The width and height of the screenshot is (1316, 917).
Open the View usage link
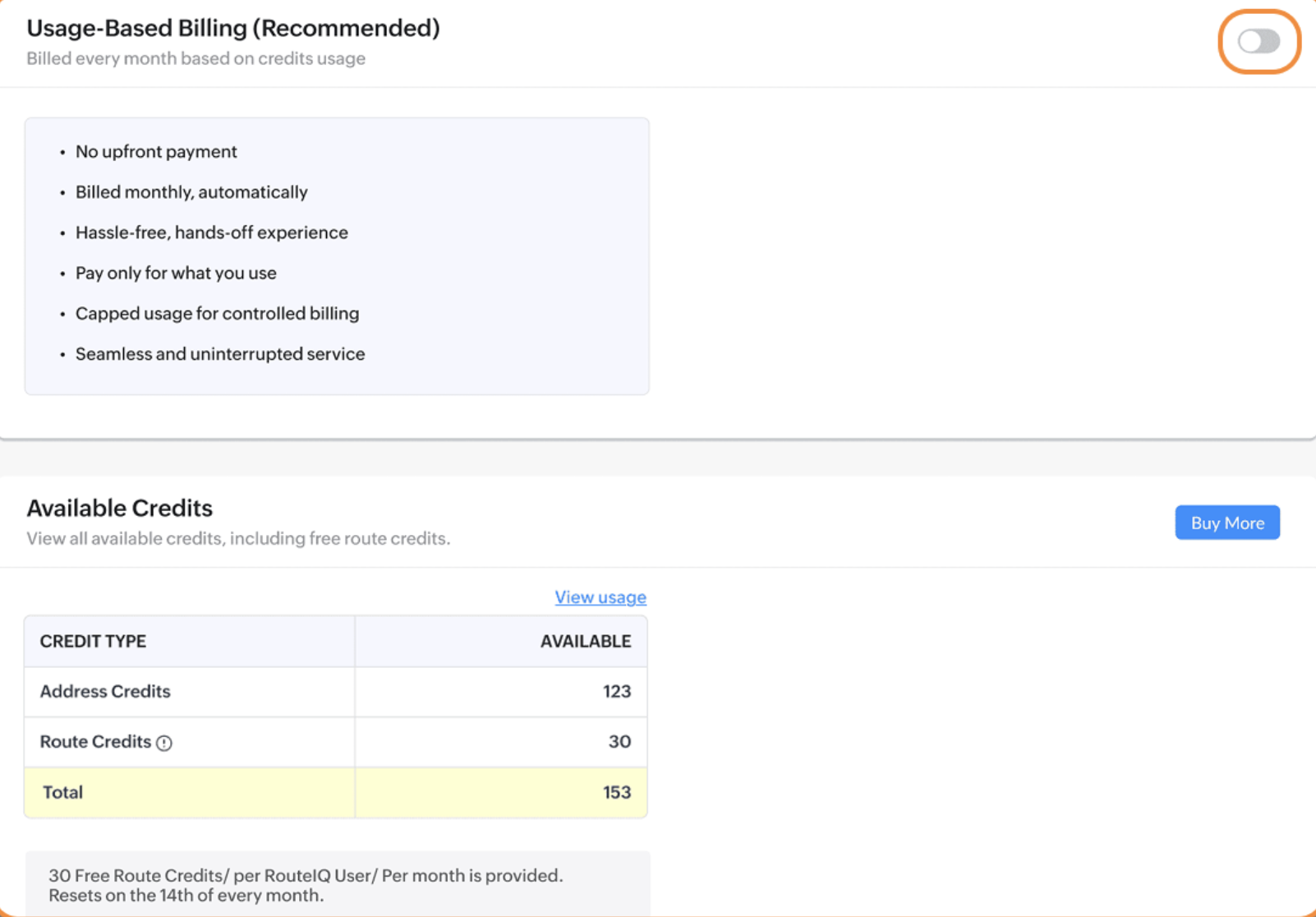(600, 597)
